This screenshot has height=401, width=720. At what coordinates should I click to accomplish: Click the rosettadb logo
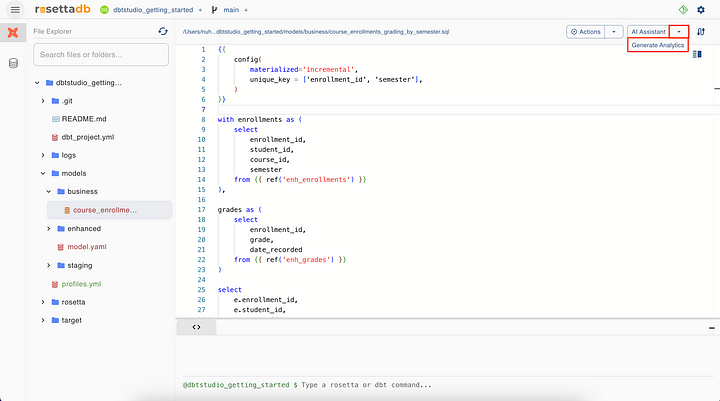pos(62,9)
